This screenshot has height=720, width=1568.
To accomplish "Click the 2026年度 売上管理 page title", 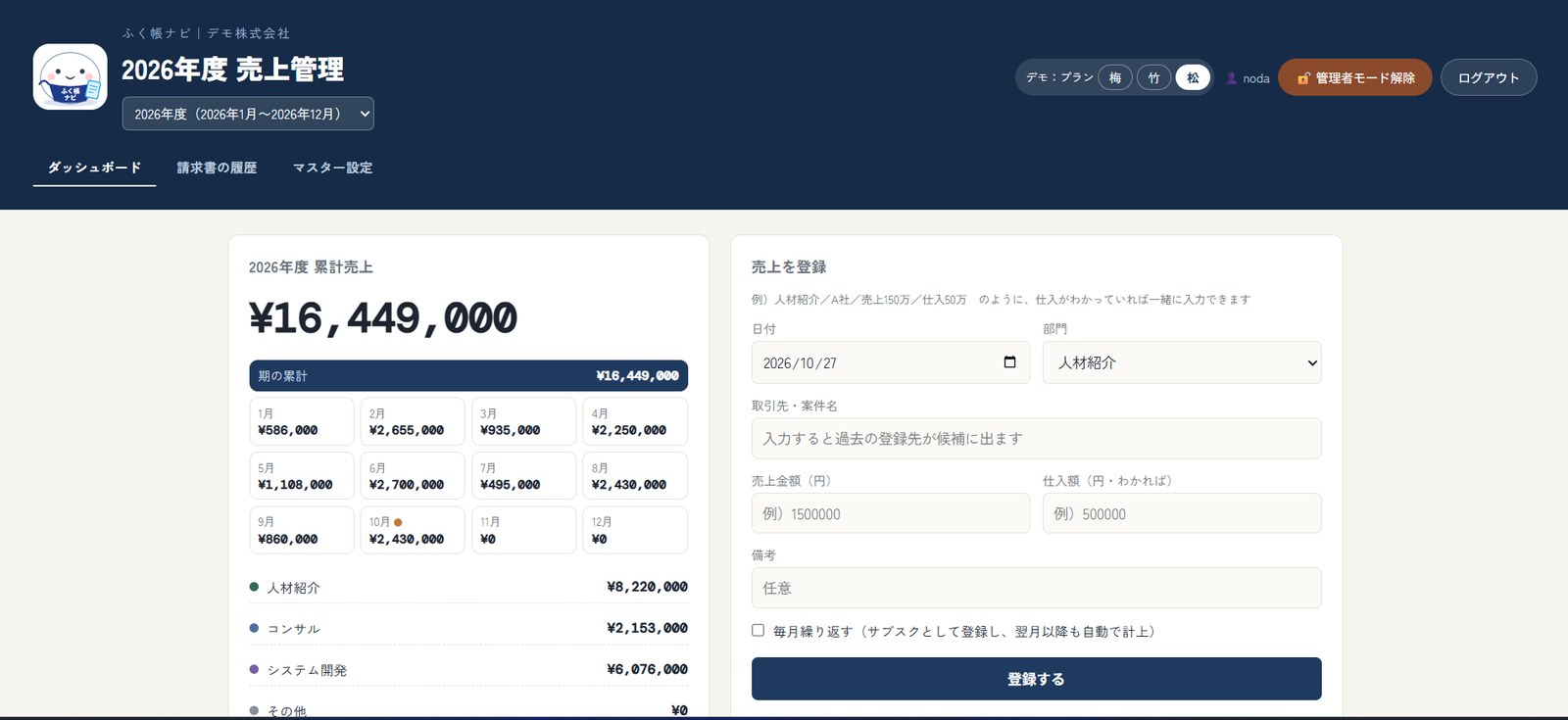I will [232, 70].
